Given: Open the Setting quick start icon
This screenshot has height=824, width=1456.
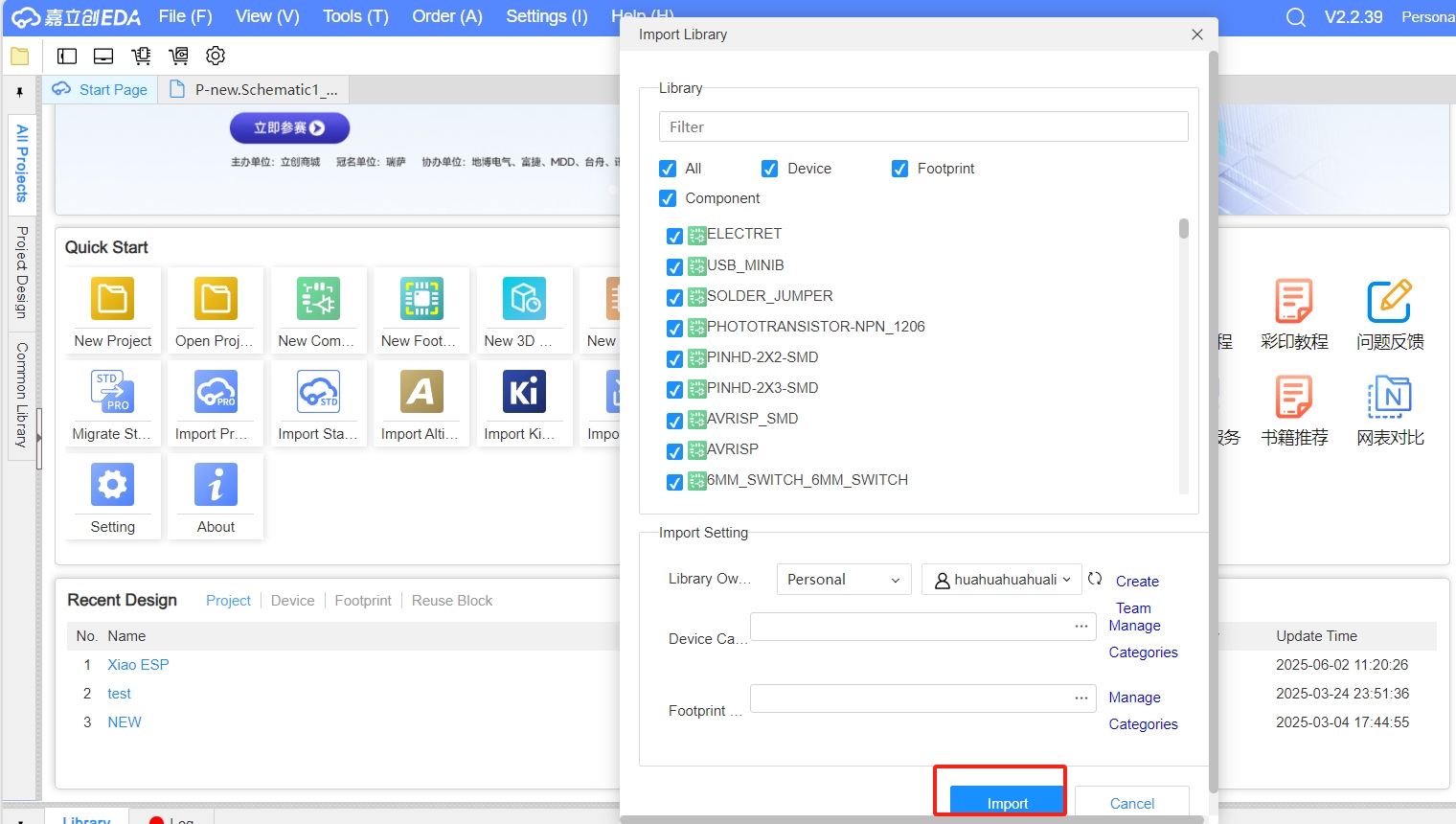Looking at the screenshot, I should (x=113, y=485).
